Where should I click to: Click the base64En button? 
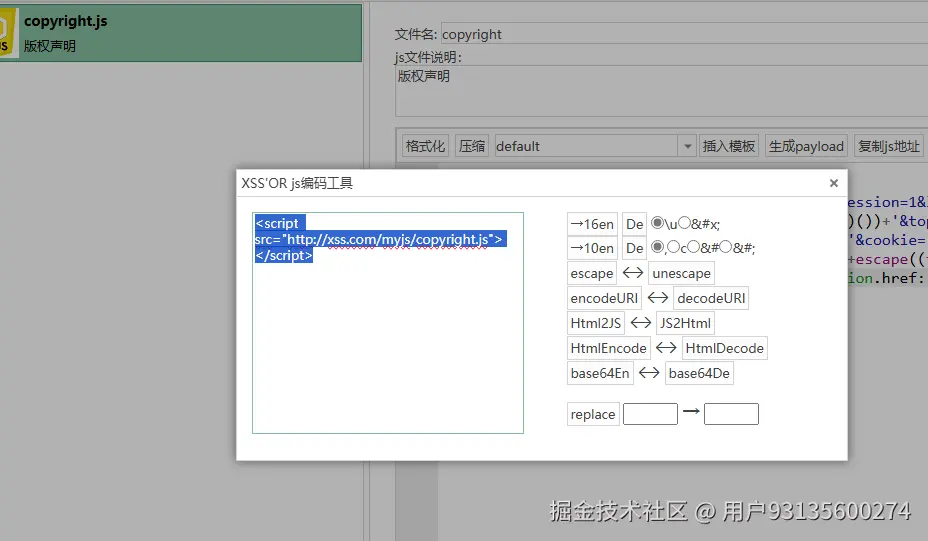(x=600, y=373)
